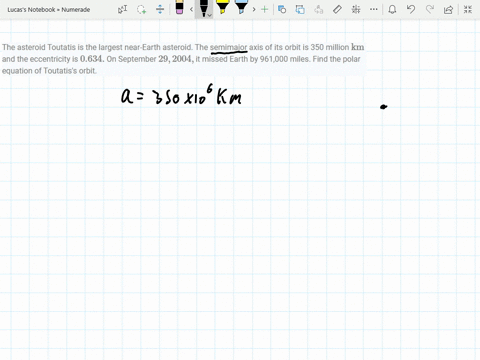
Task: Toggle the ruler tool
Action: (337, 9)
